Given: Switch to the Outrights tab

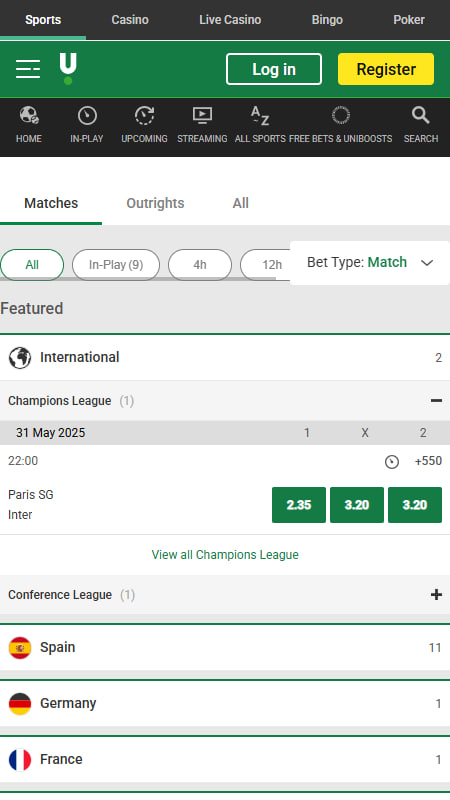Looking at the screenshot, I should coord(155,203).
